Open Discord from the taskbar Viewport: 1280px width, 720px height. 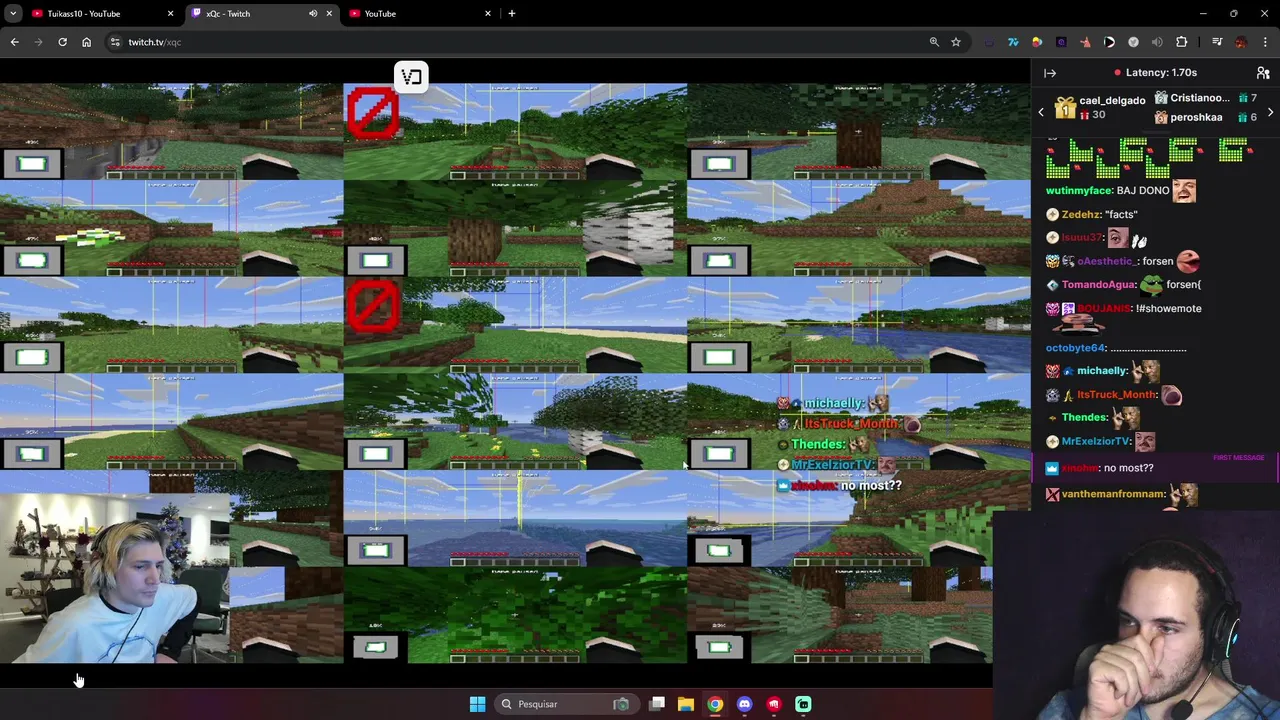(x=744, y=704)
